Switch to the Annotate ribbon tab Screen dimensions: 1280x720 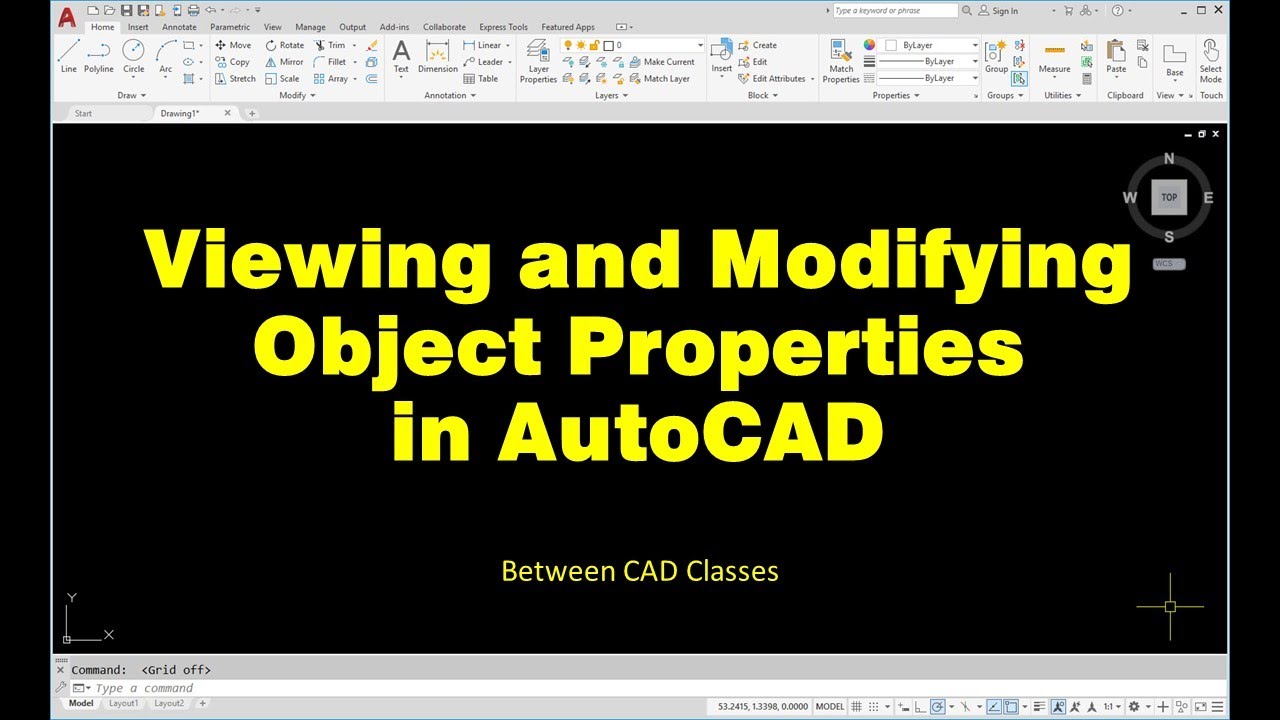(x=180, y=27)
